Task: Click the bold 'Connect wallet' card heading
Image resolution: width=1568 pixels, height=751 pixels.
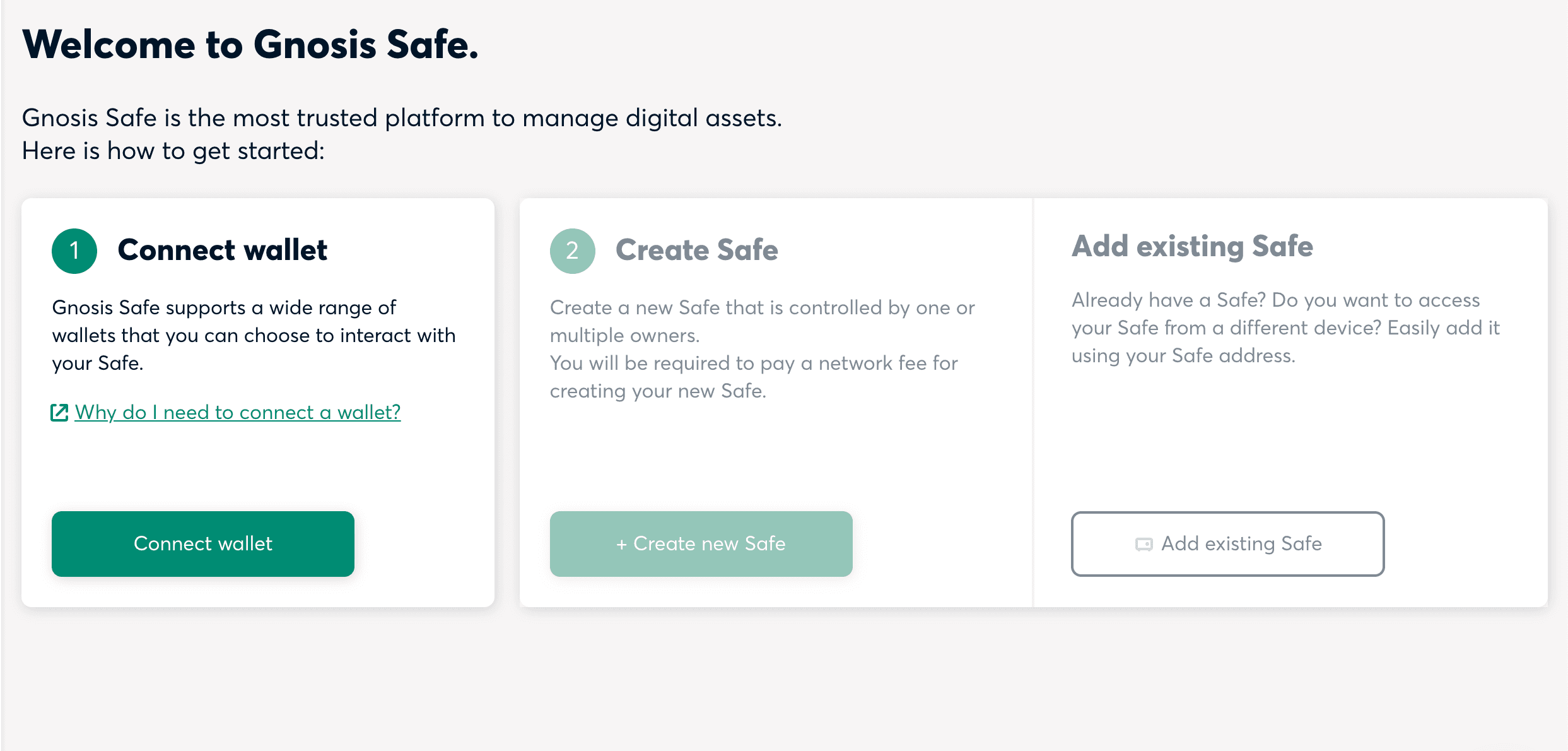Action: [x=223, y=250]
